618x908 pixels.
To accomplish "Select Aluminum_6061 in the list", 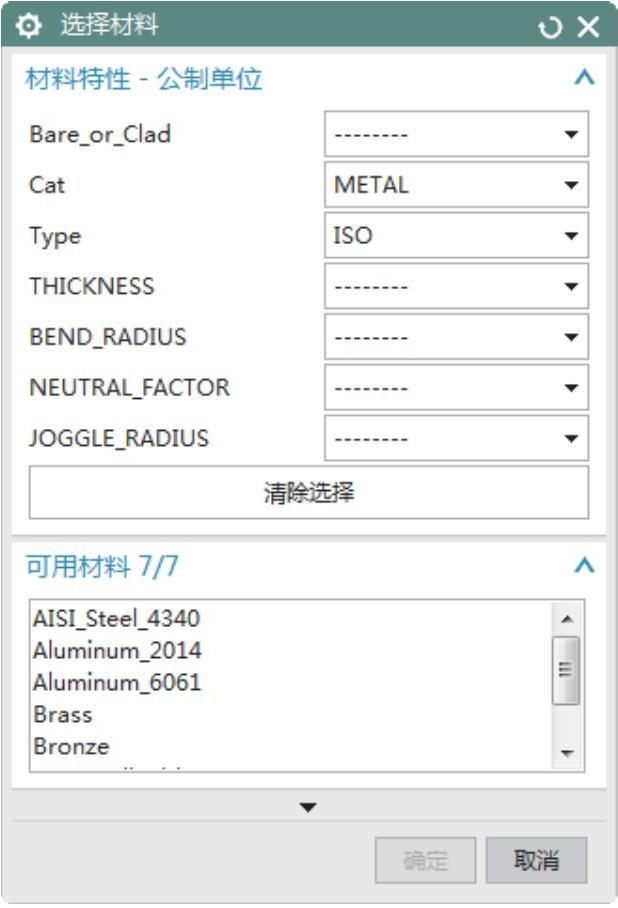I will pos(117,683).
